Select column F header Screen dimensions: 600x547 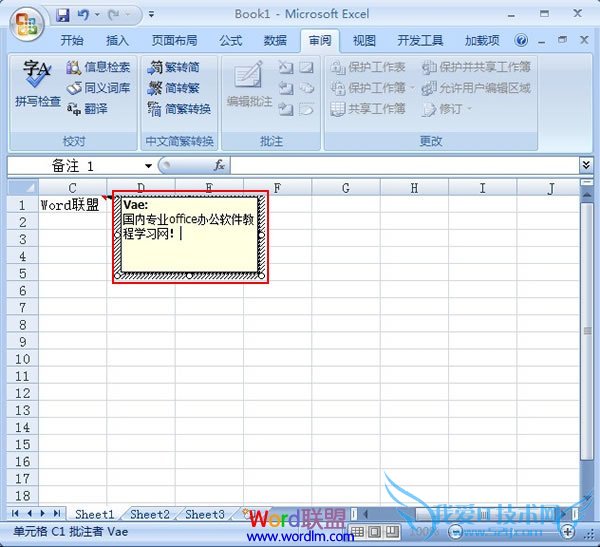tap(277, 188)
